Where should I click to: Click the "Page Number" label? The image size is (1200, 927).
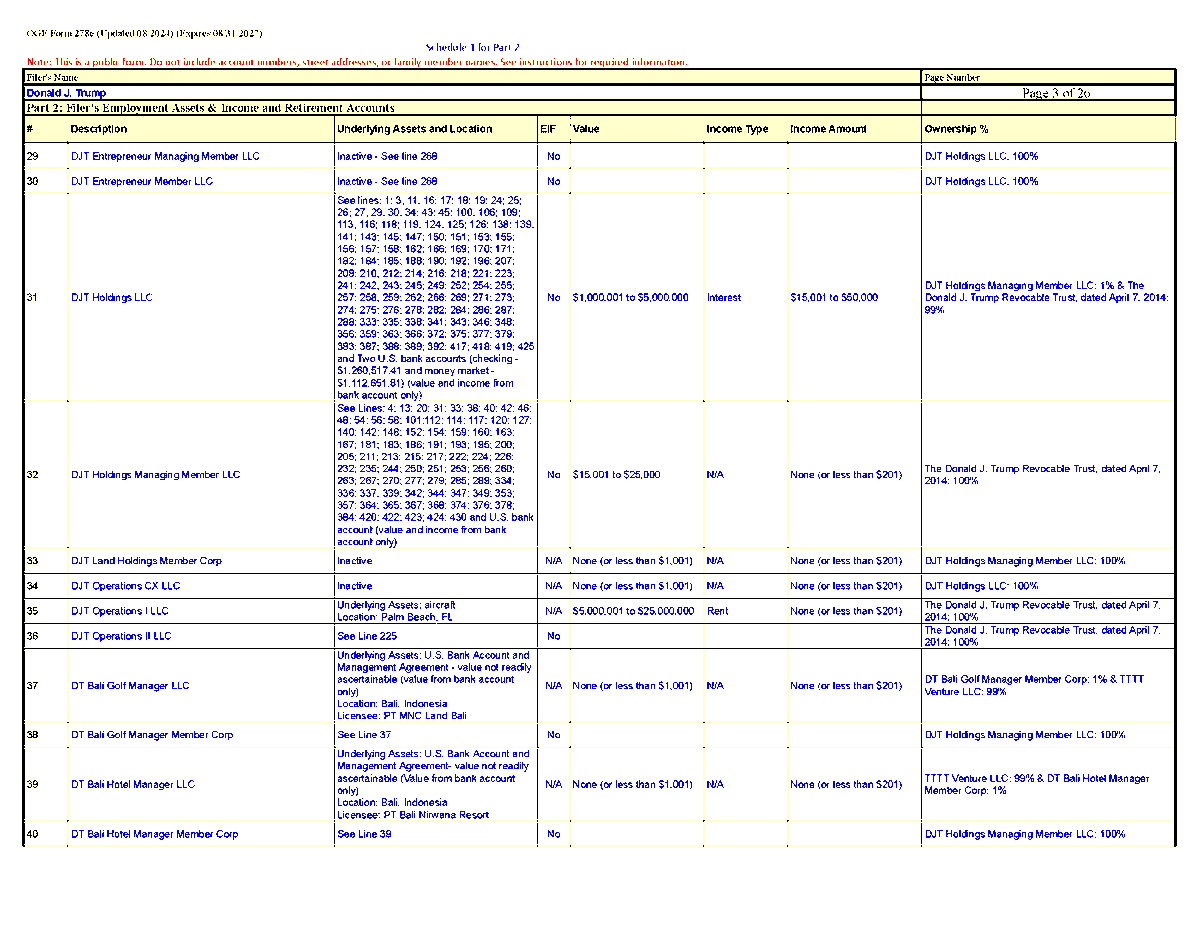(952, 77)
